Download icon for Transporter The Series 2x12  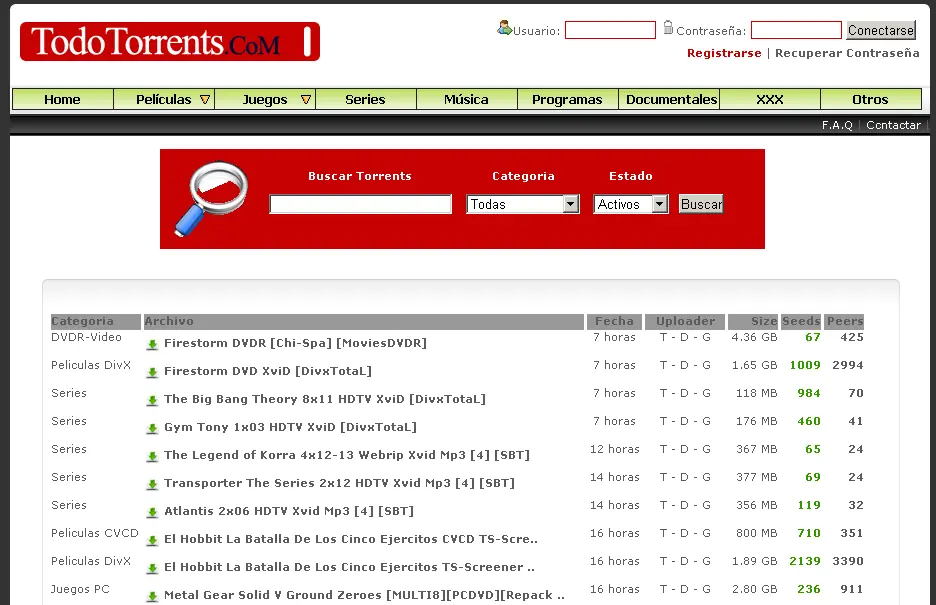(x=152, y=484)
